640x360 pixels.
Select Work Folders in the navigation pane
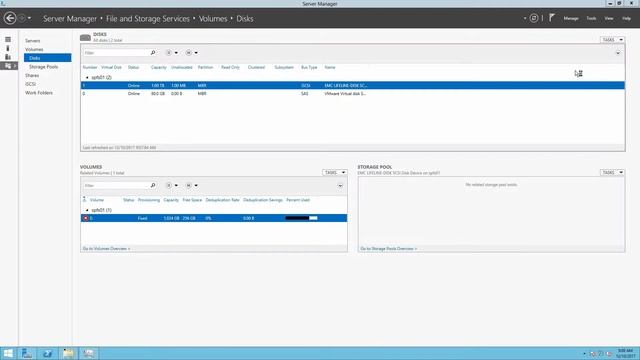tap(39, 93)
